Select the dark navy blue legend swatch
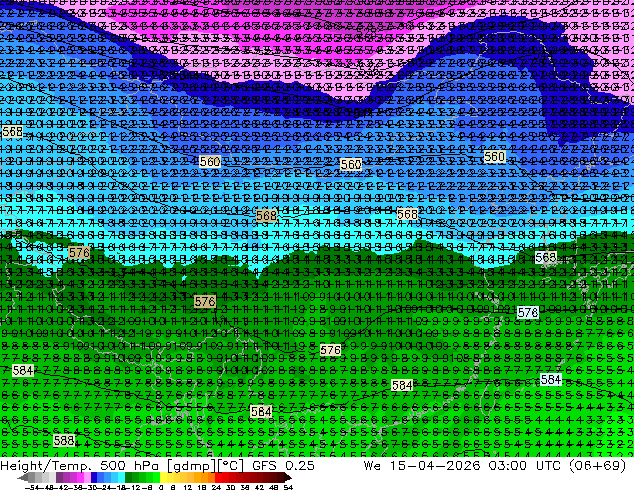This screenshot has width=634, height=490. [x=94, y=478]
